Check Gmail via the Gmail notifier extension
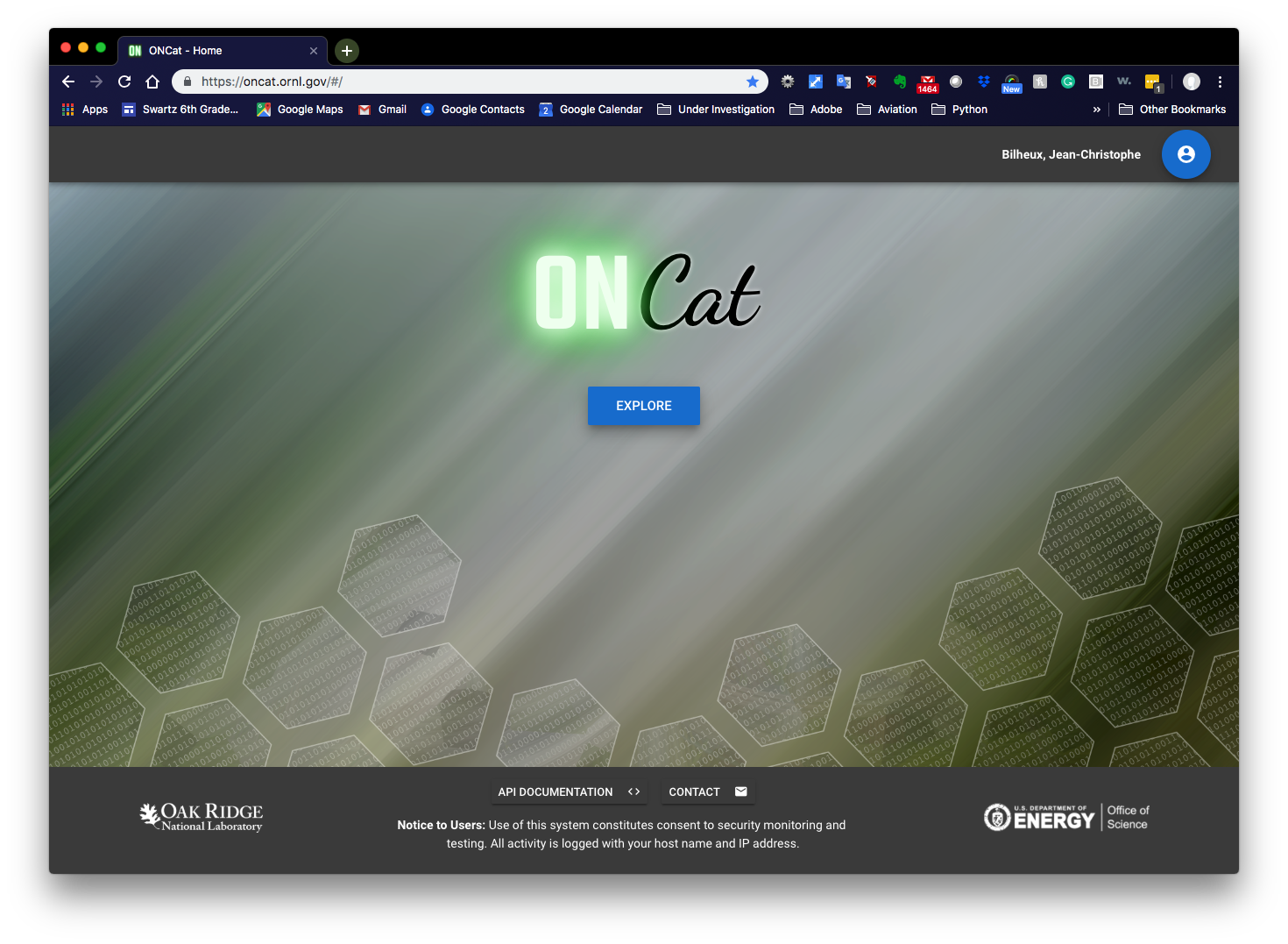 pos(927,81)
